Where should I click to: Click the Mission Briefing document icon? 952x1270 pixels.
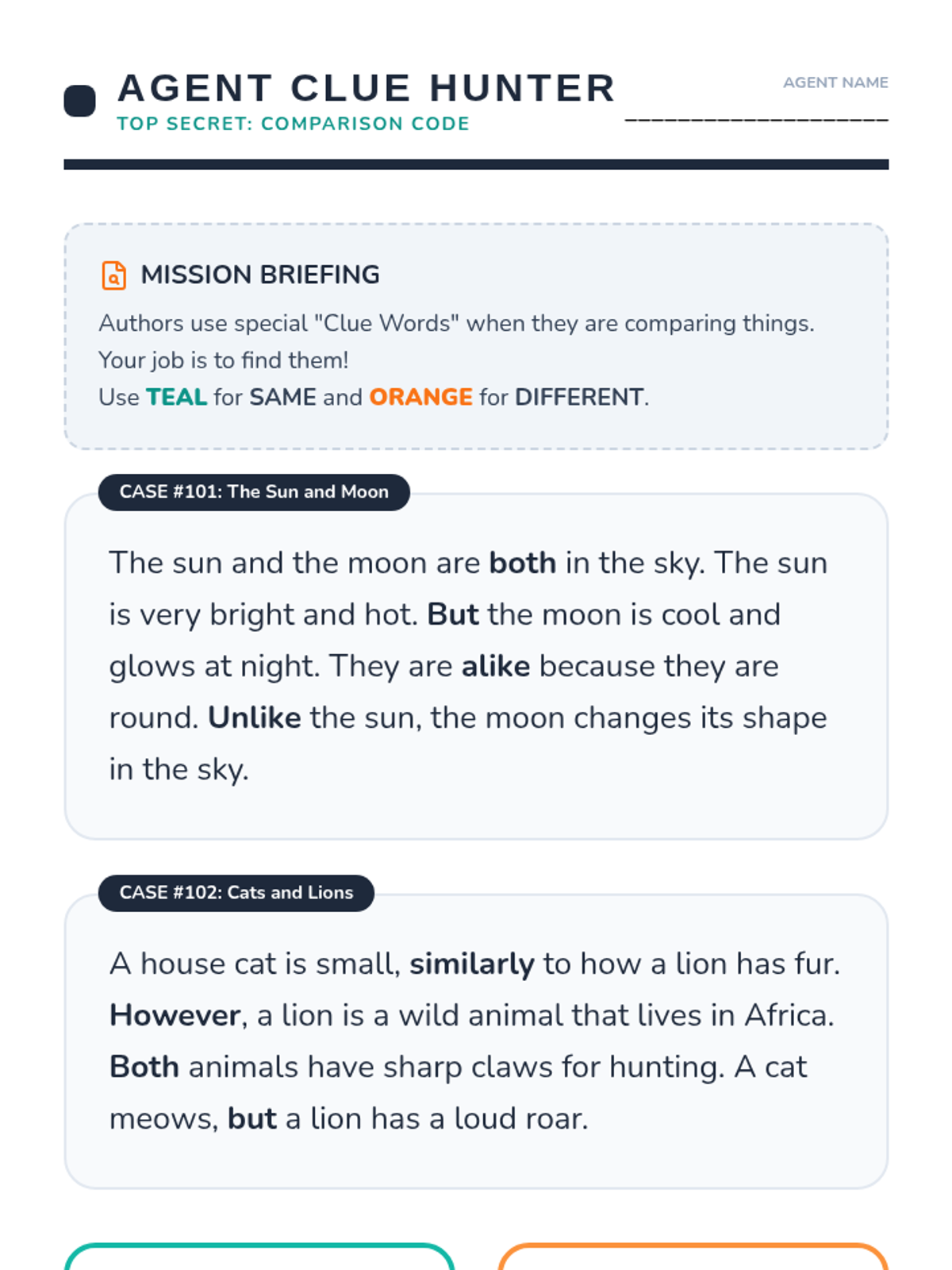113,275
